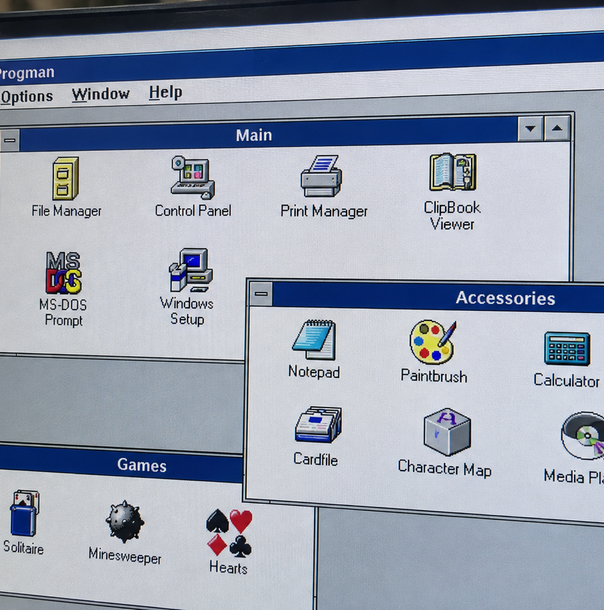Open the Help menu
This screenshot has width=604, height=610.
(166, 92)
